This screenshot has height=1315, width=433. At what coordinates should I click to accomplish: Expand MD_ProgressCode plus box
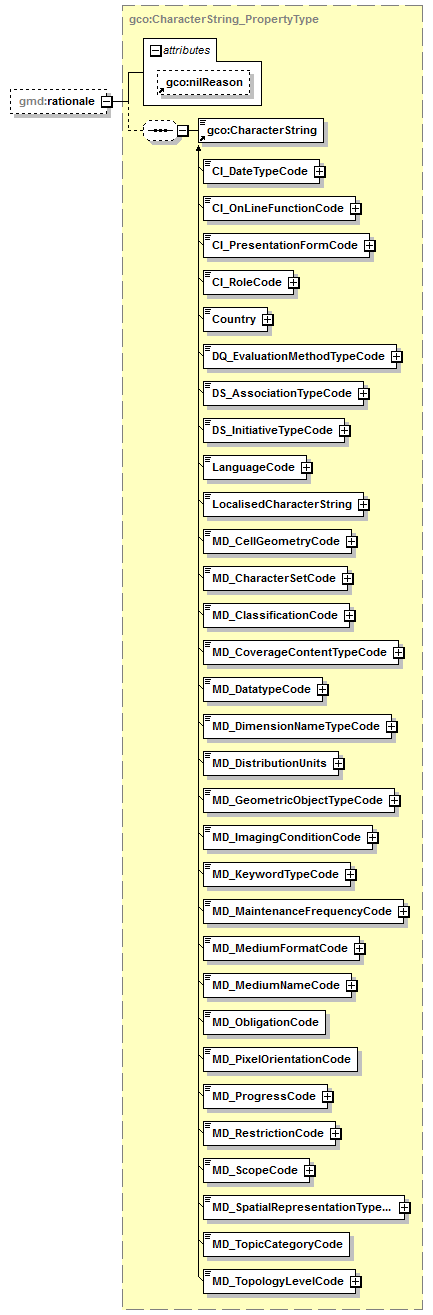pos(328,1097)
